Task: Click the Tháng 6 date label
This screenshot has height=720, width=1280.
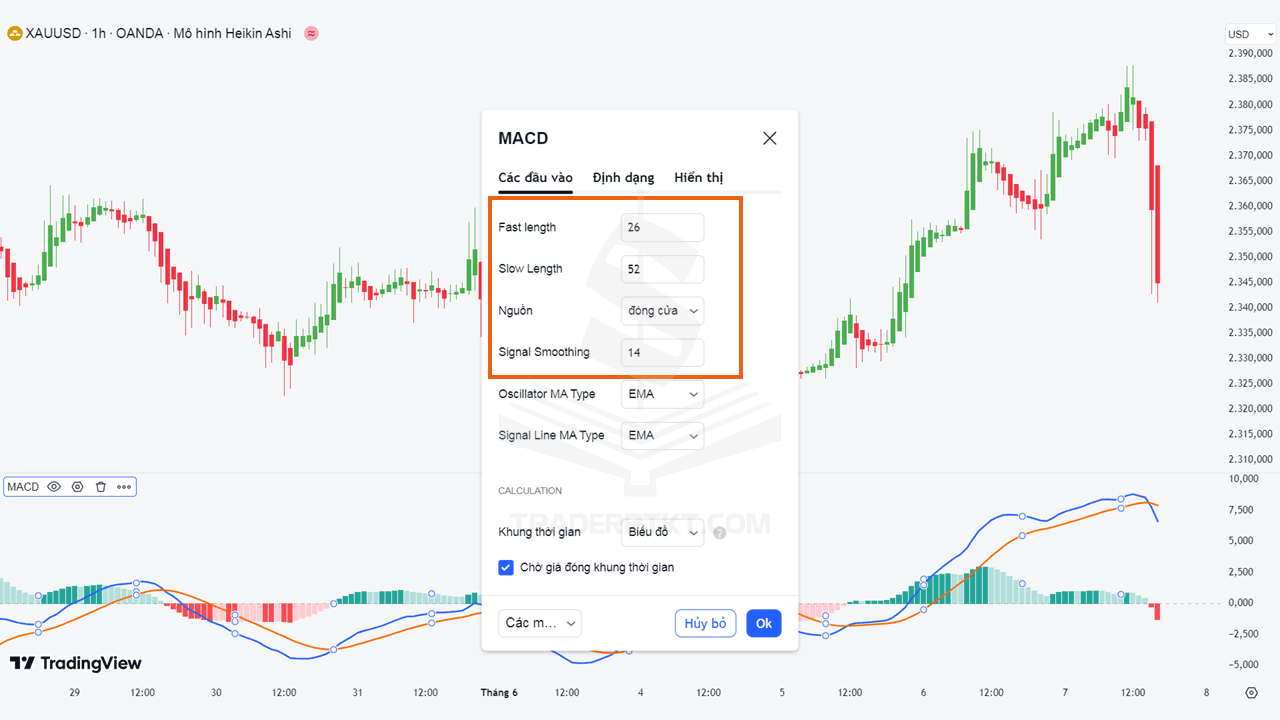Action: coord(499,692)
